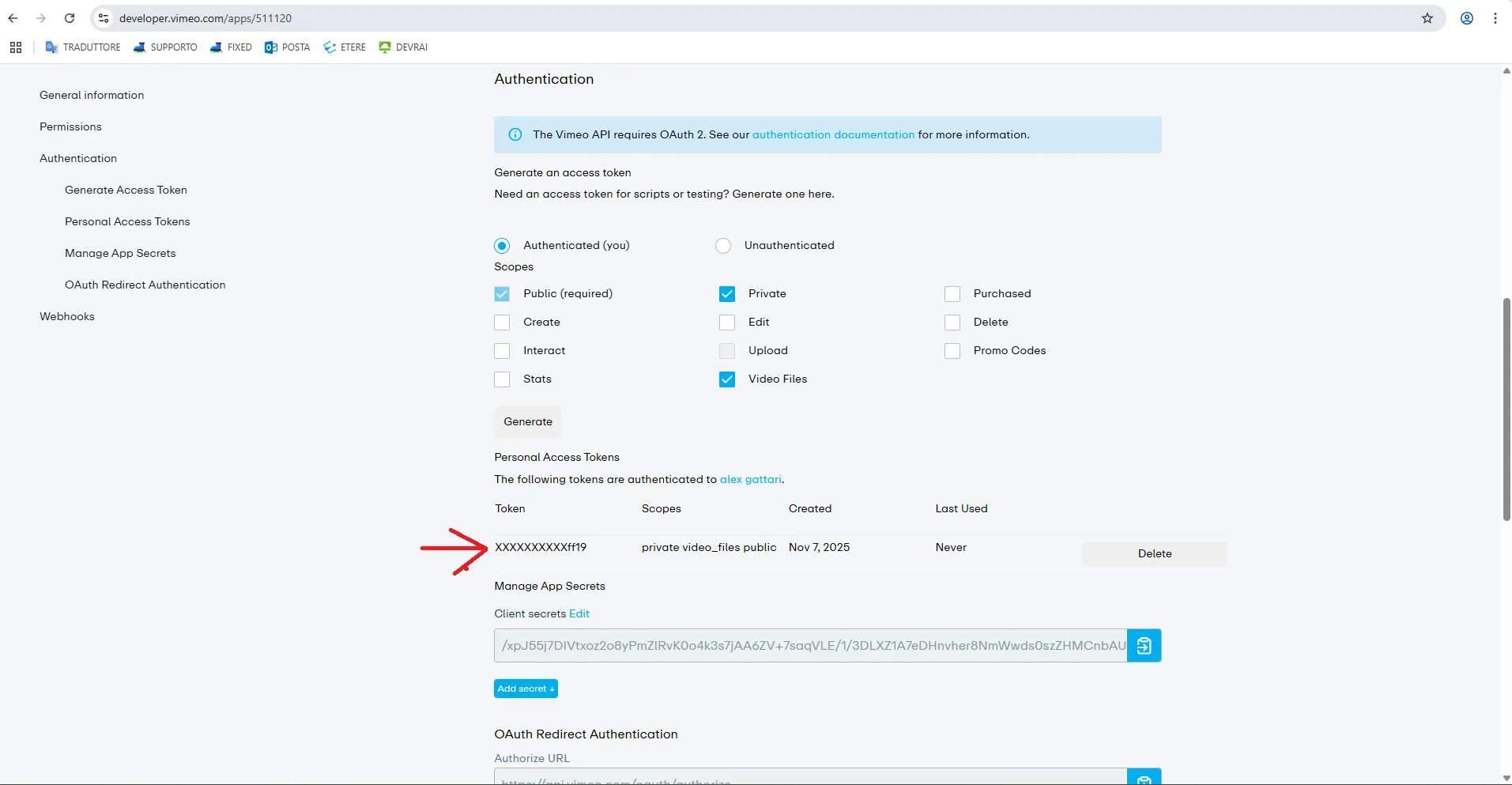The image size is (1512, 785).
Task: Select the Unauthenticated radio option
Action: tap(723, 246)
